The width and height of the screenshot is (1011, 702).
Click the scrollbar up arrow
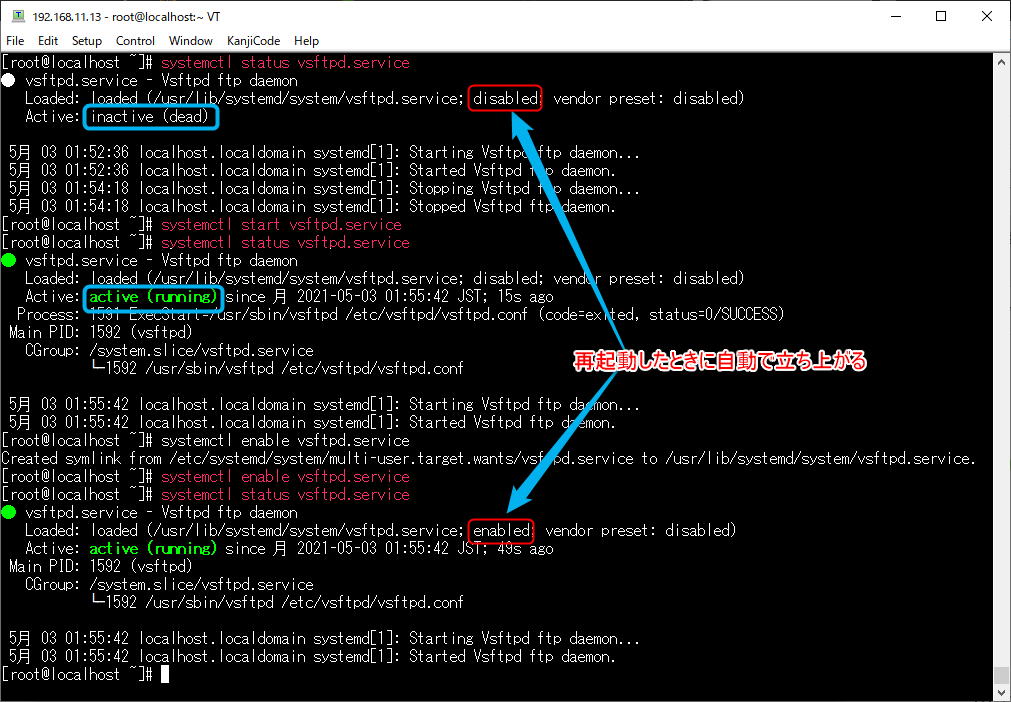(x=1001, y=61)
